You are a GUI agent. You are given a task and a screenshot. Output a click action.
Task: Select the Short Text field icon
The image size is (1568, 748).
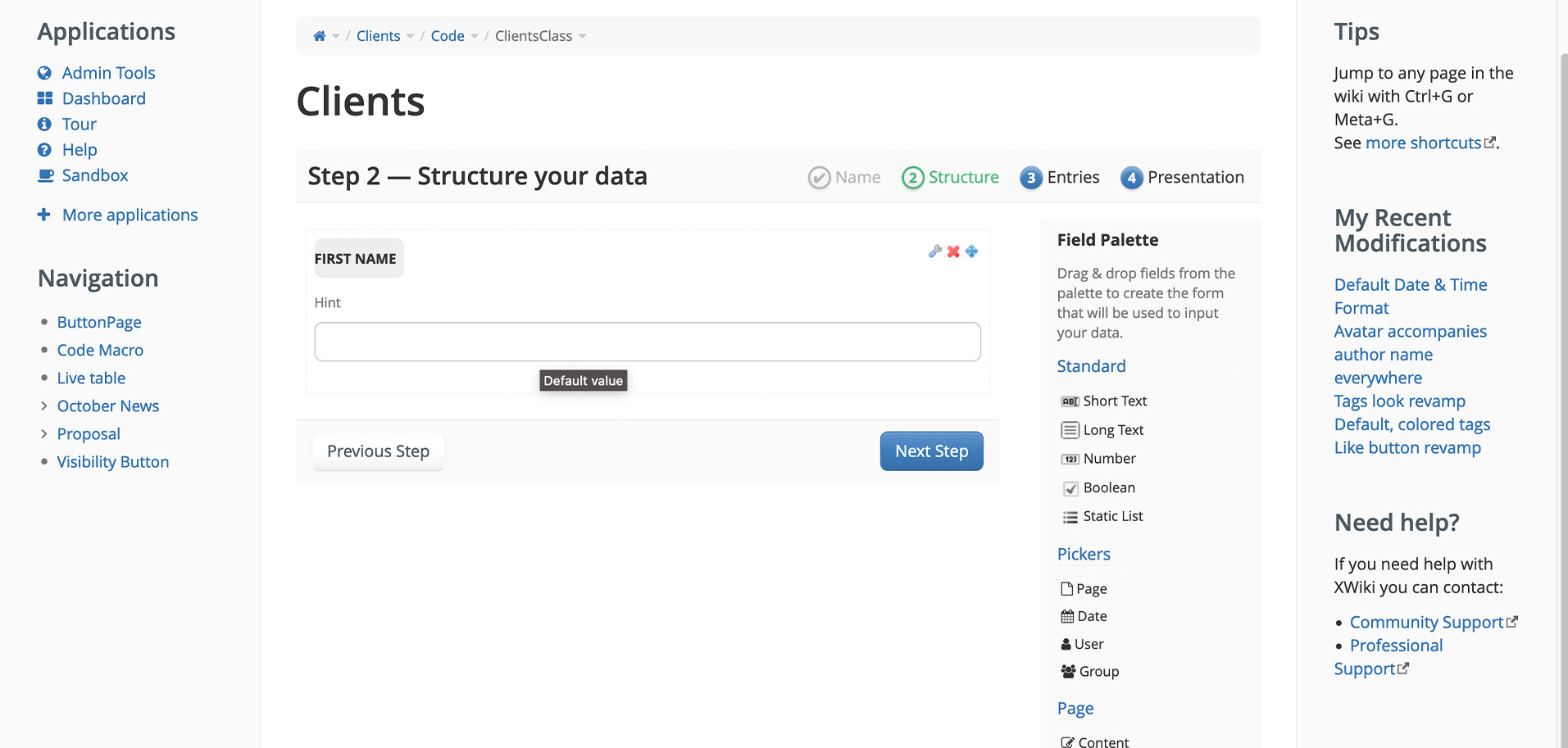[1070, 401]
